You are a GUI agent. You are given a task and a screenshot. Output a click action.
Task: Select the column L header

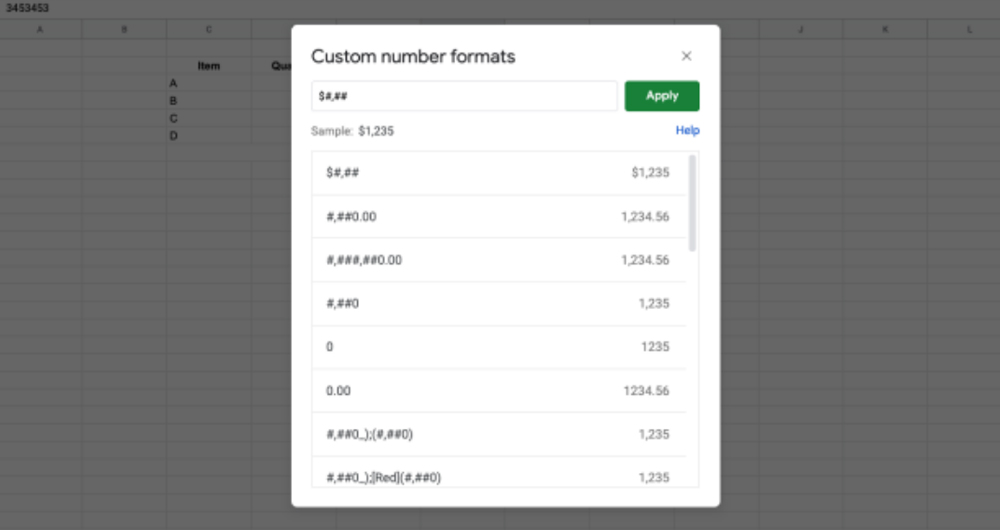pos(968,30)
